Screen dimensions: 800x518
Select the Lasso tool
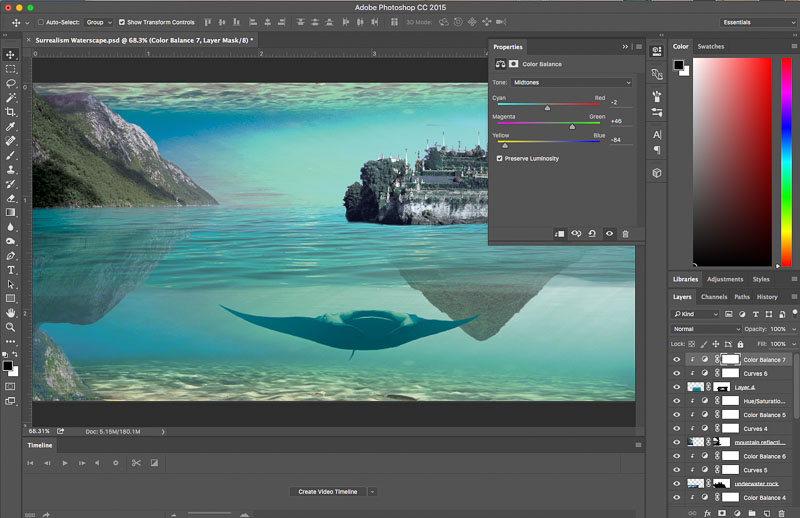tap(10, 83)
